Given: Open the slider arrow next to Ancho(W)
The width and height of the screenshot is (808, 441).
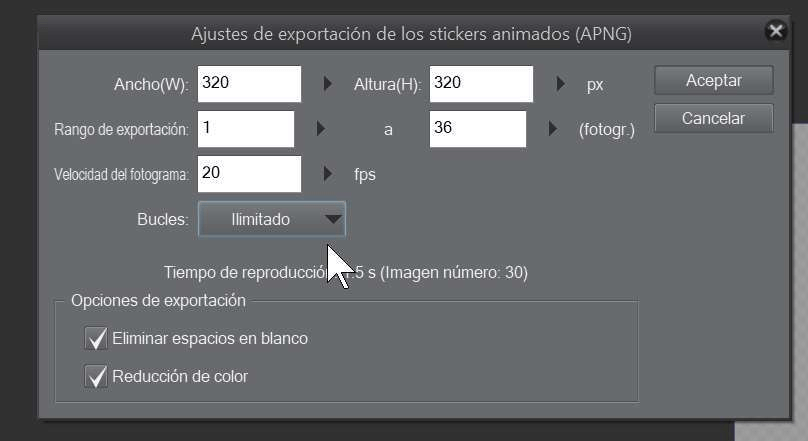Looking at the screenshot, I should (327, 84).
